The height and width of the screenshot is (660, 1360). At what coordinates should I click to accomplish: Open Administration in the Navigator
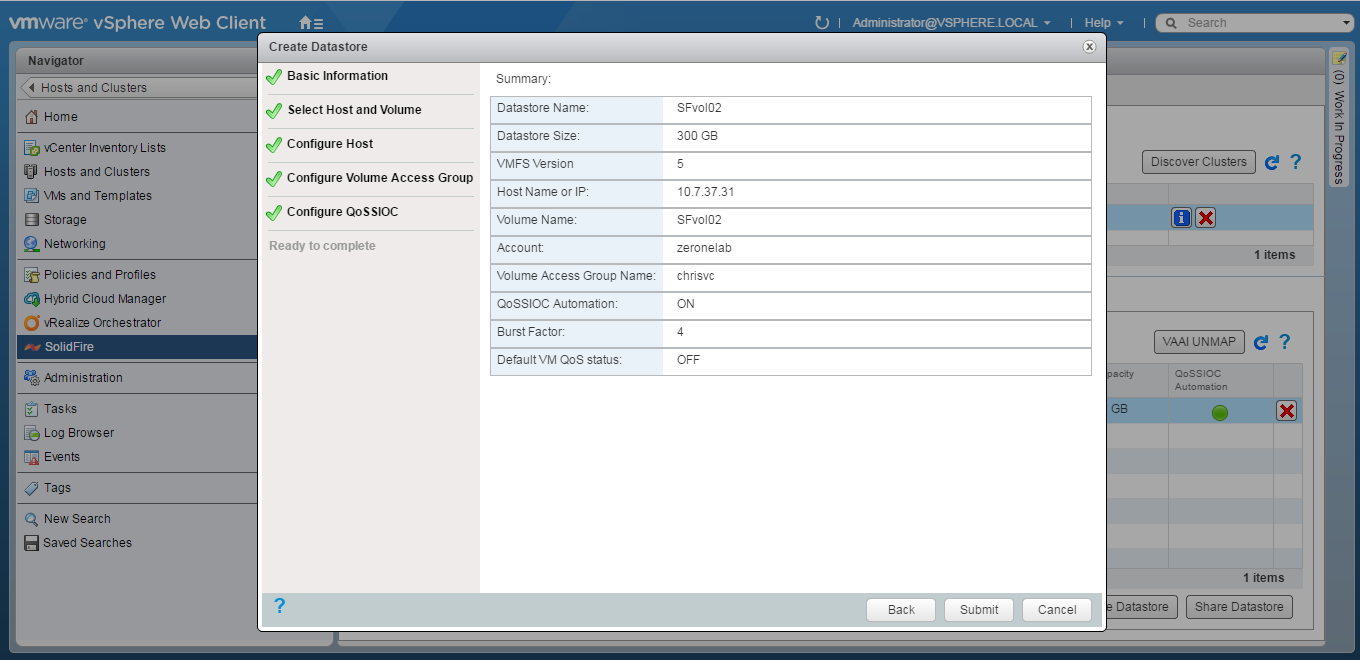(83, 378)
